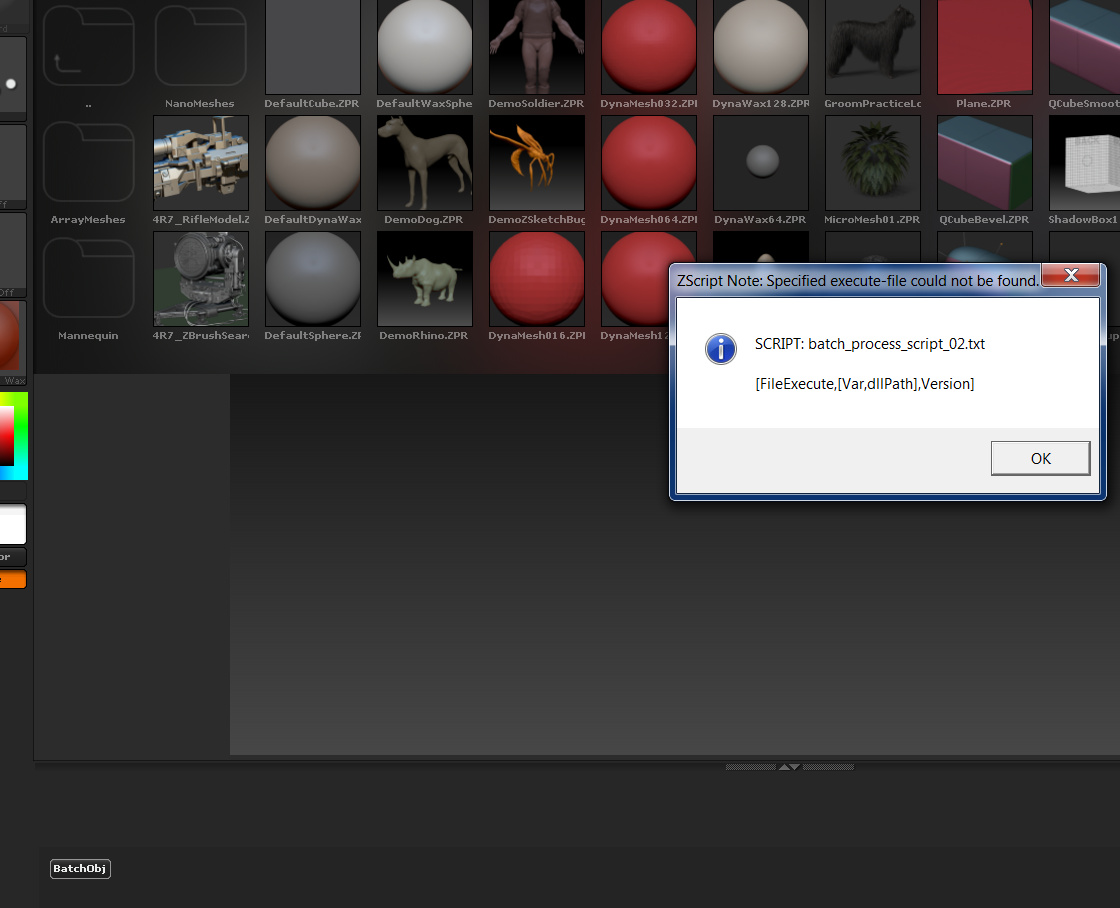Select the DemoDog.ZPR project

(x=425, y=163)
